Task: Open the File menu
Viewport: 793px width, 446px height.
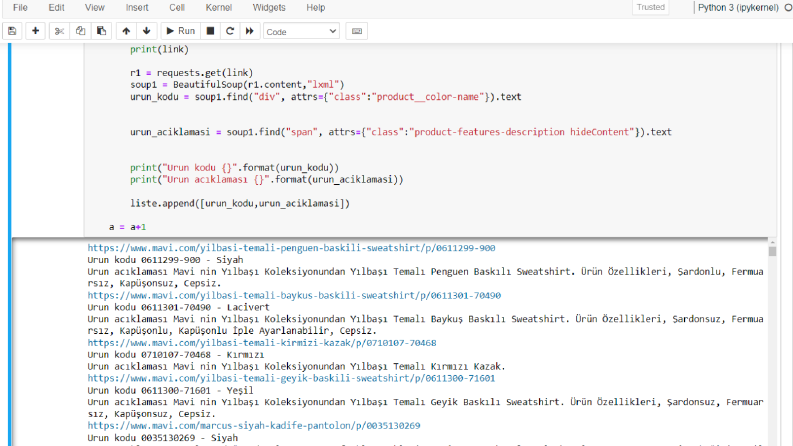Action: (x=20, y=8)
